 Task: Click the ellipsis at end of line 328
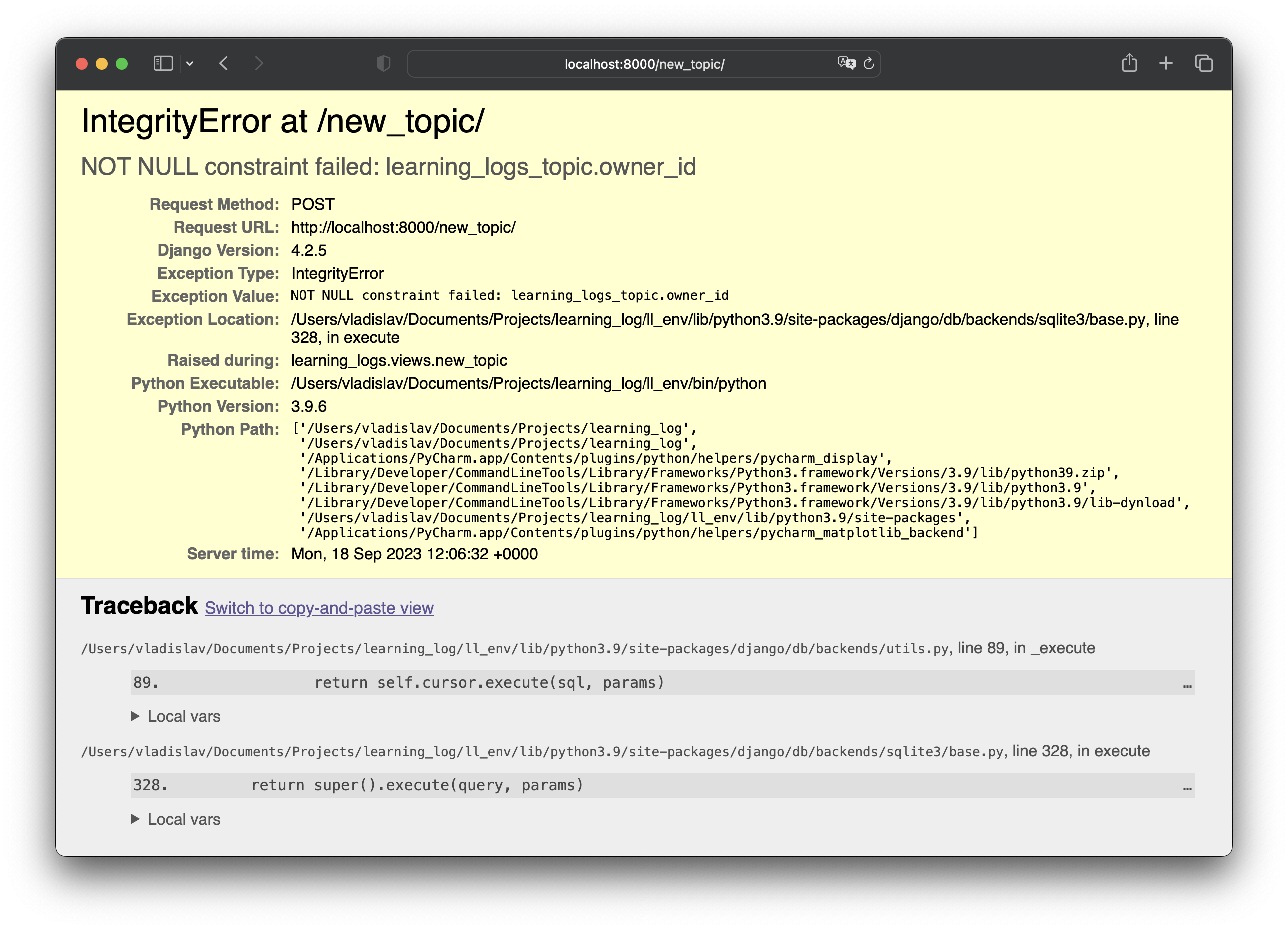(x=1187, y=788)
